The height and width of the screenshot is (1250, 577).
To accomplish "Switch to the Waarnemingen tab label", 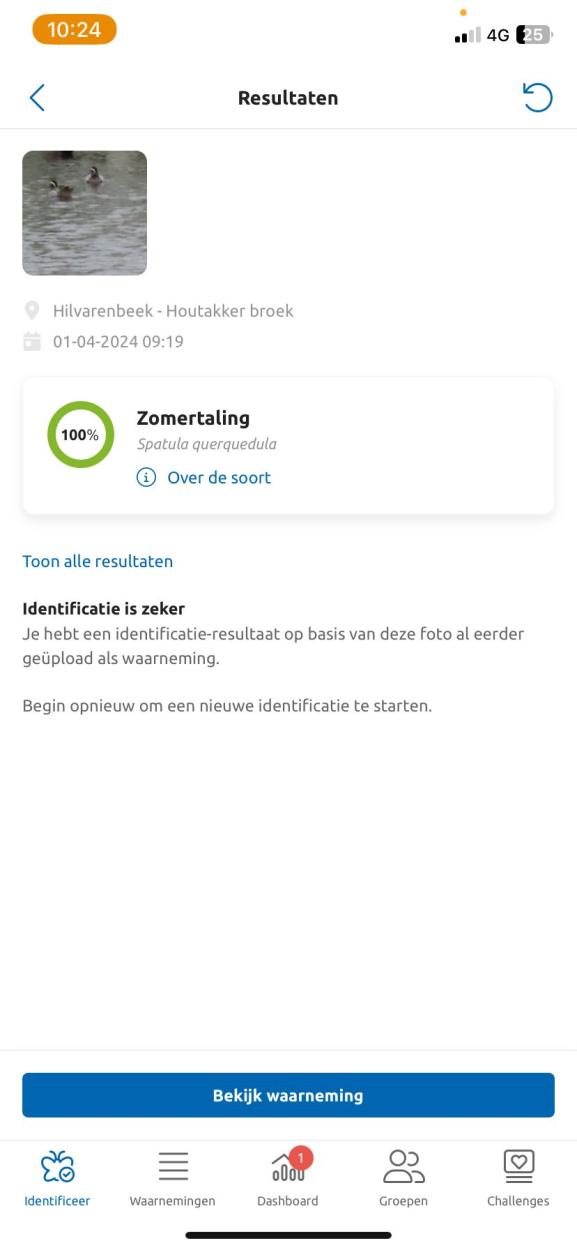I will coord(172,1201).
